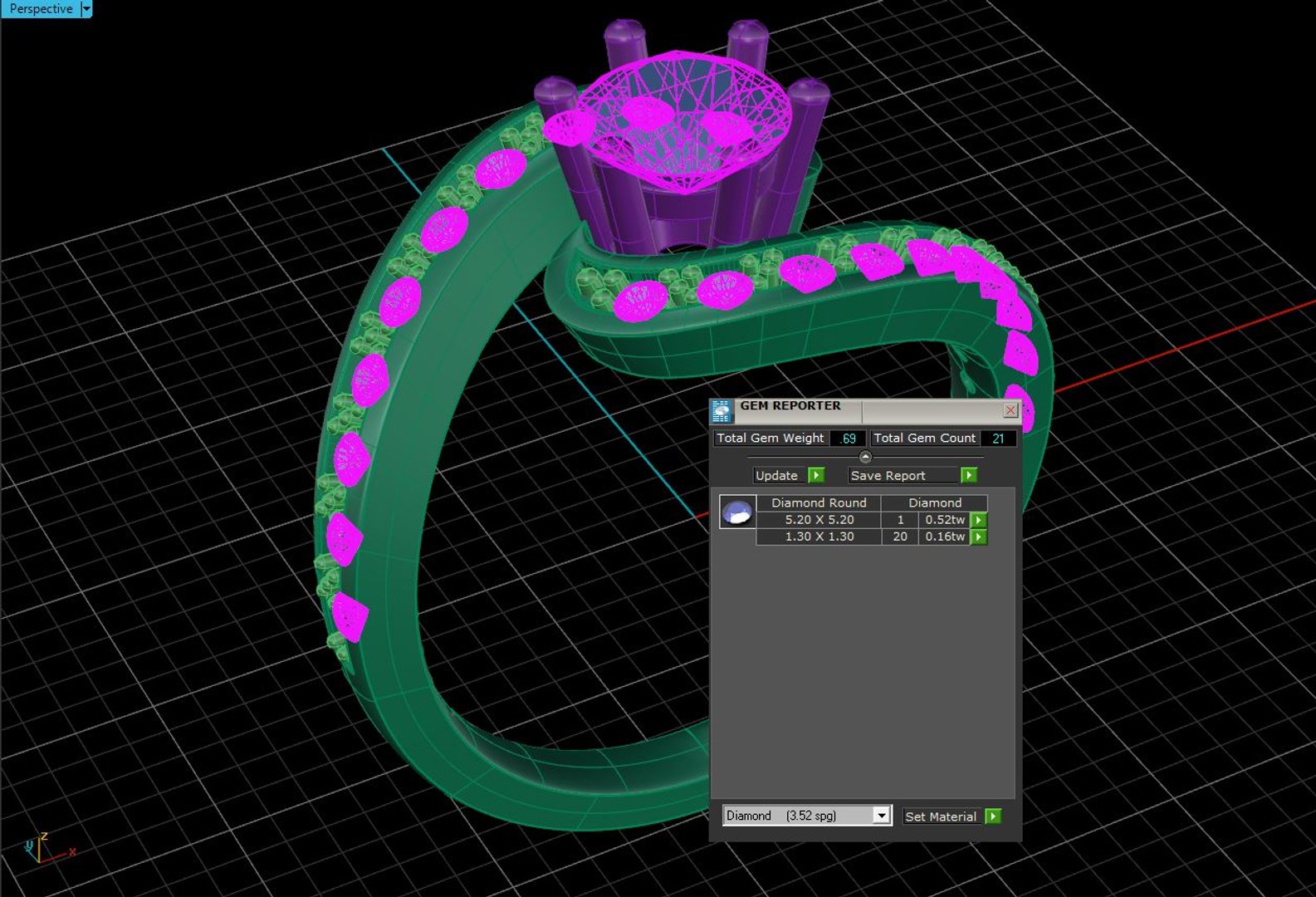The width and height of the screenshot is (1316, 897).
Task: Click the 0.52tw weight cell
Action: click(x=945, y=520)
